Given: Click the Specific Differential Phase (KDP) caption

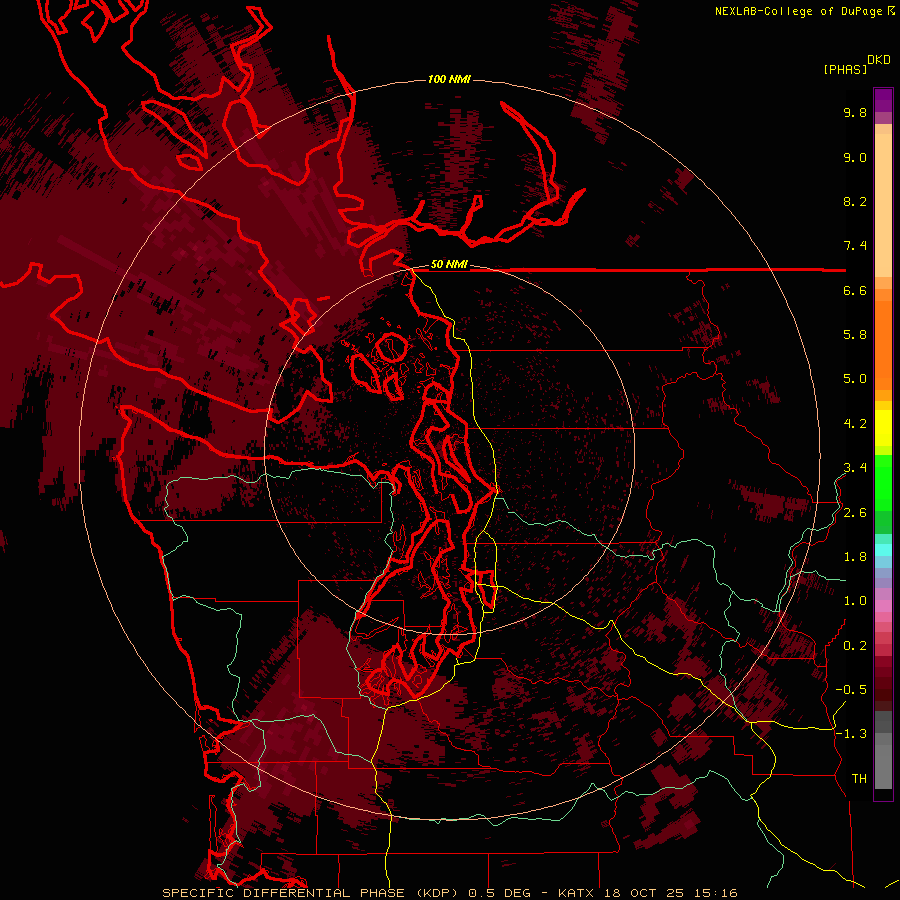Looking at the screenshot, I should [312, 893].
